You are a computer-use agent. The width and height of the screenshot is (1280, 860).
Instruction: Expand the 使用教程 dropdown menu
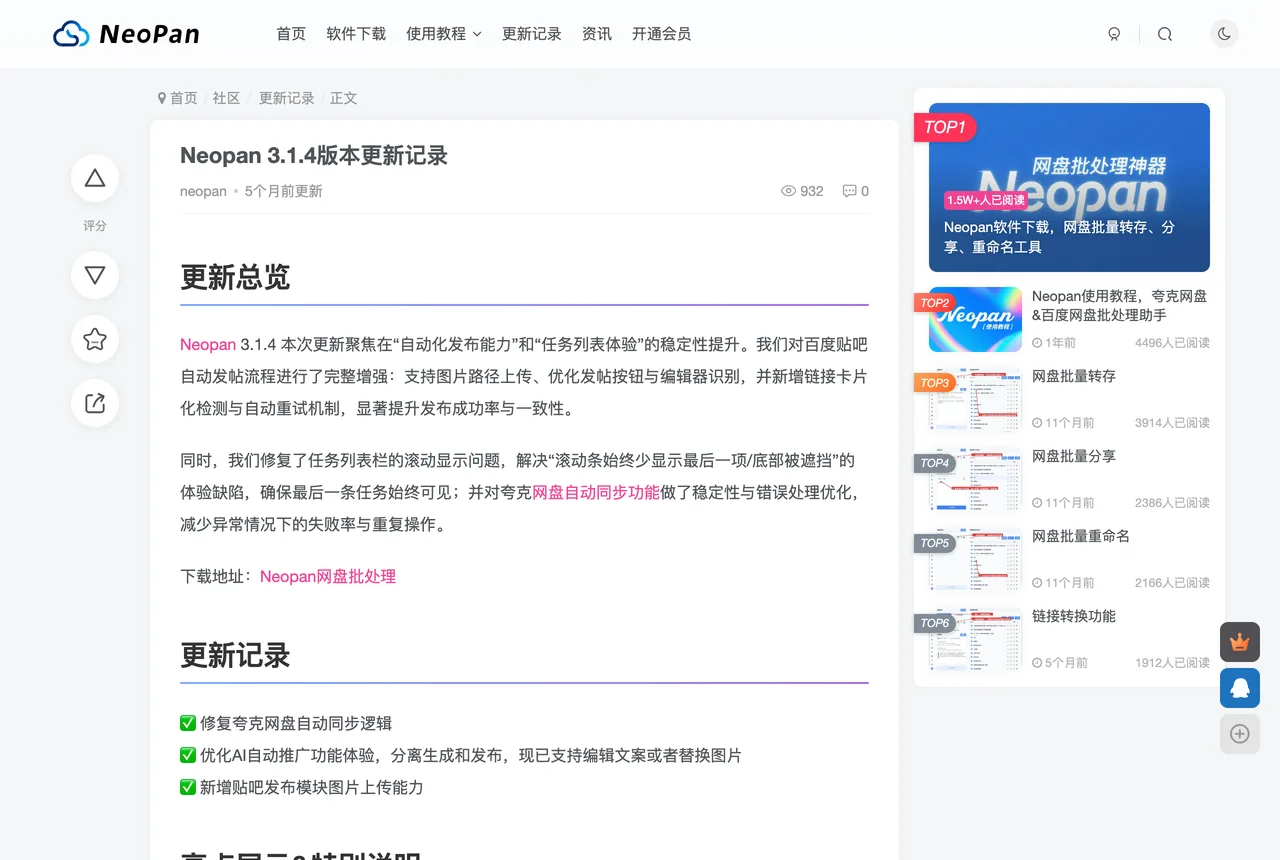point(444,34)
